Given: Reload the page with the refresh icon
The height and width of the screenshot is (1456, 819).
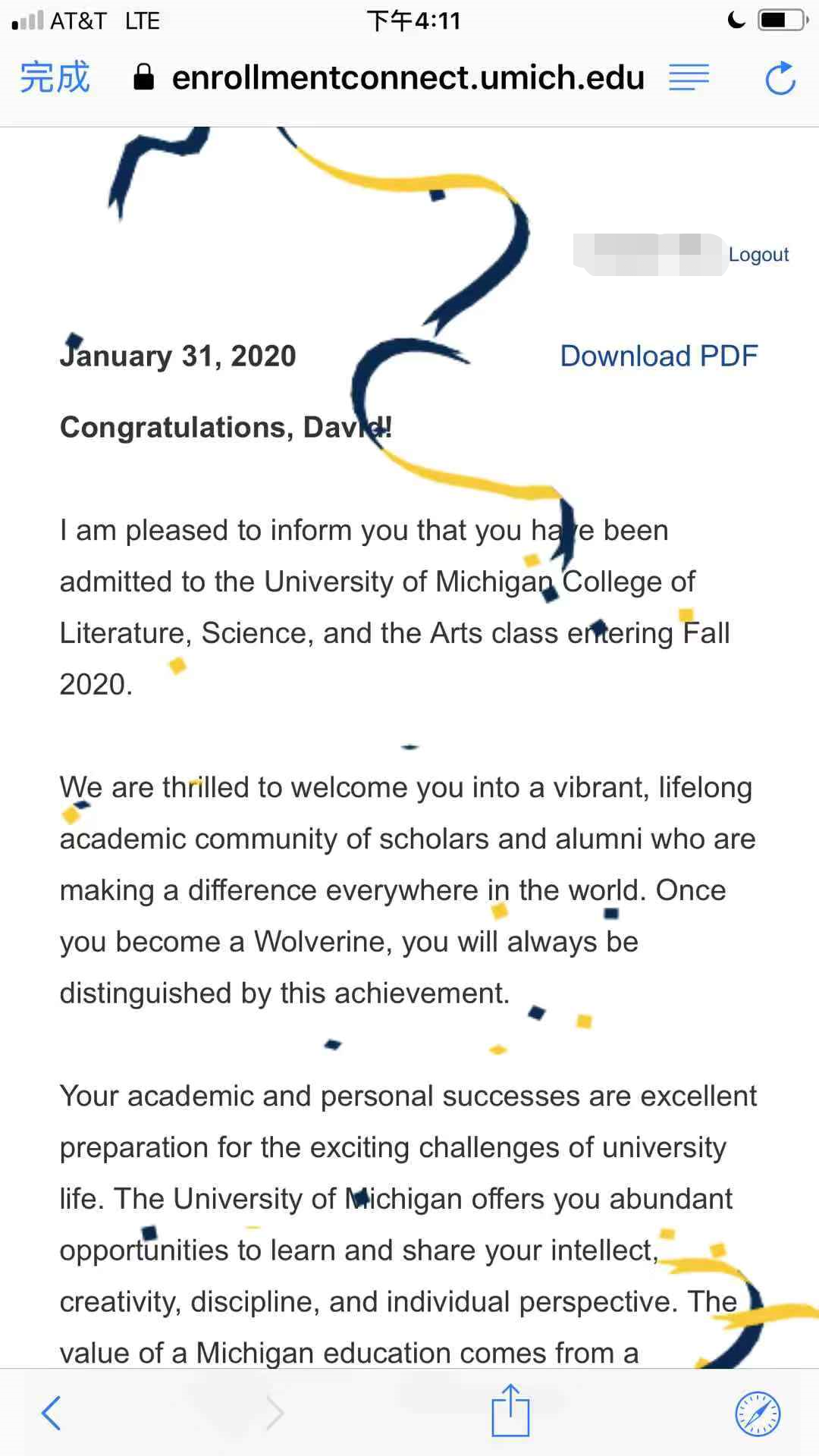Looking at the screenshot, I should tap(780, 78).
